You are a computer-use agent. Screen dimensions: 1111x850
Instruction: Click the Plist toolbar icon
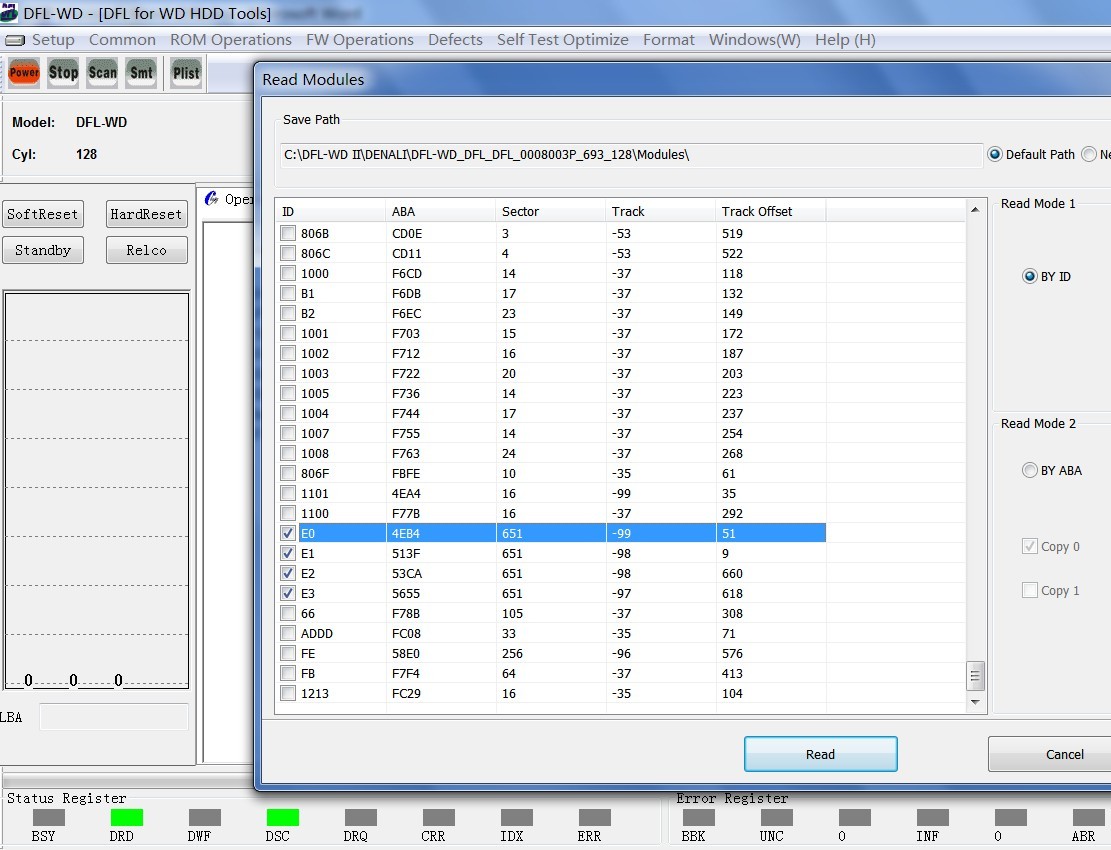click(x=186, y=72)
